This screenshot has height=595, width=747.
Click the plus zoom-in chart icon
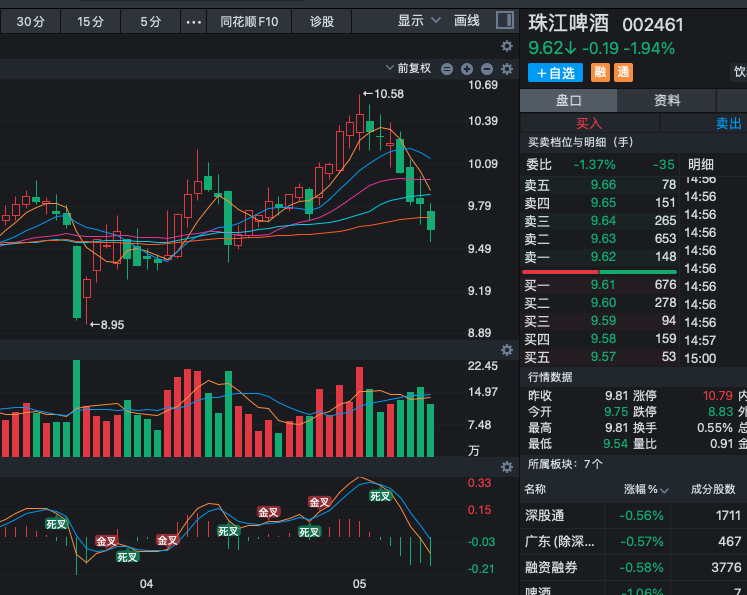click(467, 69)
